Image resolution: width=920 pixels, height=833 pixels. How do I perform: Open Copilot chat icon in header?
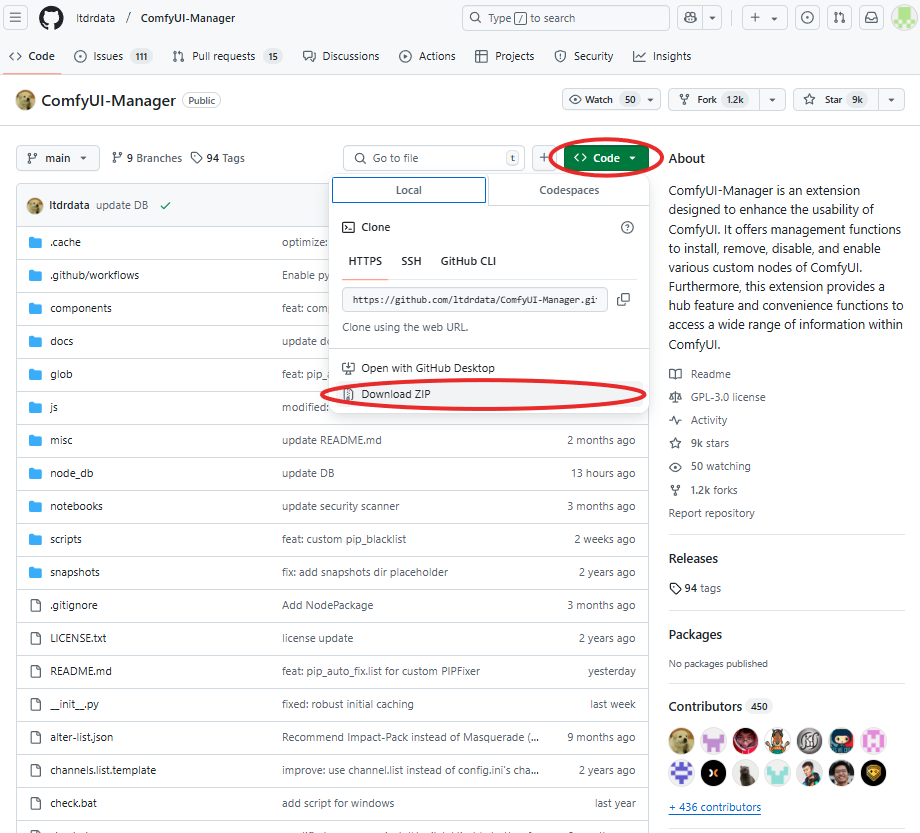tap(690, 18)
